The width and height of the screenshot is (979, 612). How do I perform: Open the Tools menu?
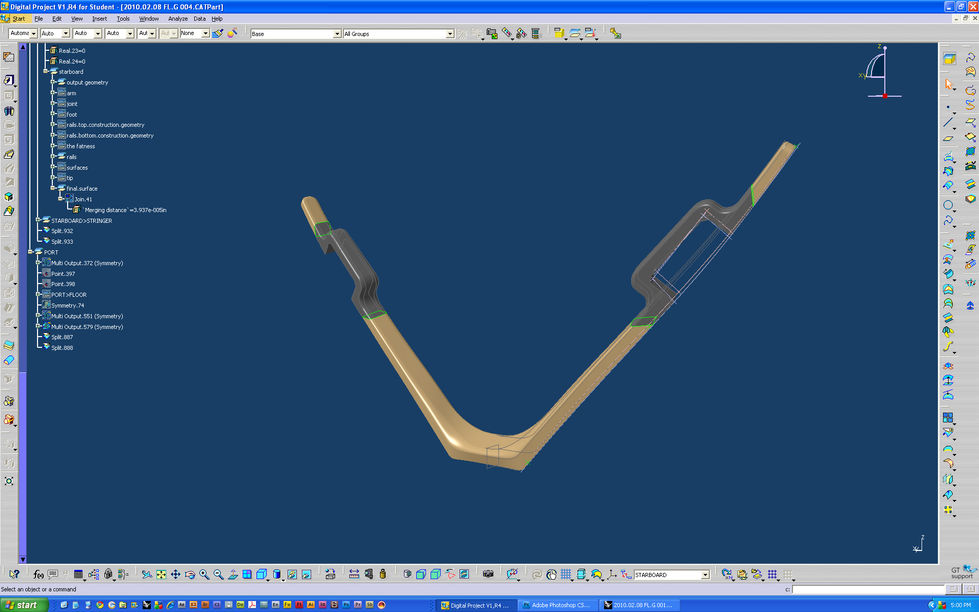pyautogui.click(x=123, y=19)
